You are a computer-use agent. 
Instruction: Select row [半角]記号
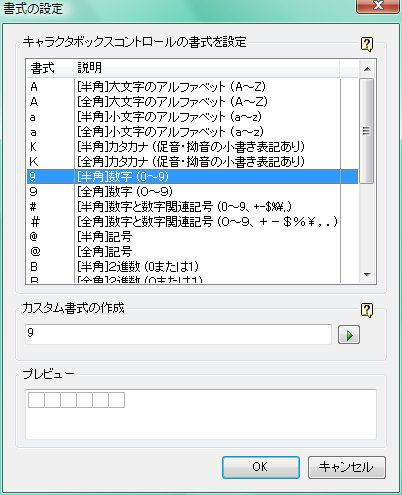tap(192, 237)
